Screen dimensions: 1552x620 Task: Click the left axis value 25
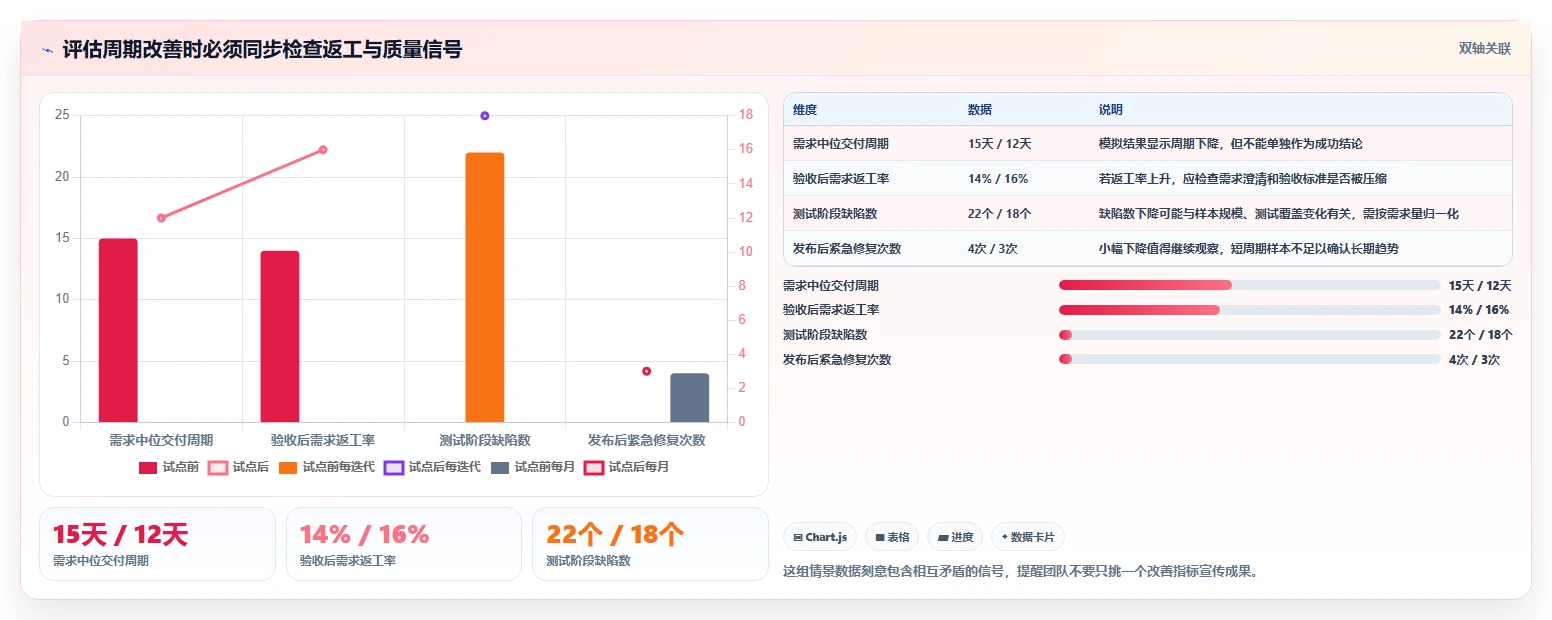coord(62,116)
